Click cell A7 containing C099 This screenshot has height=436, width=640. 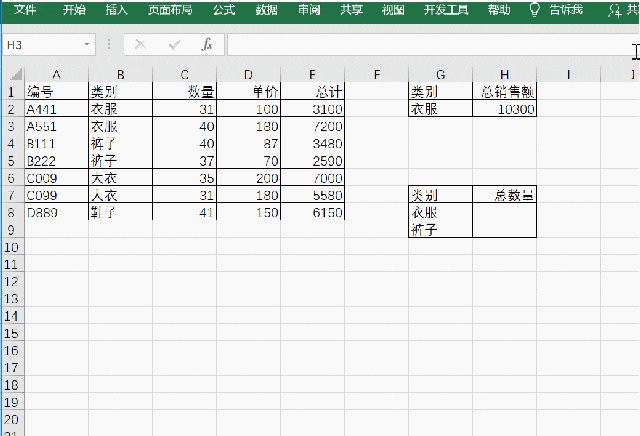tap(56, 195)
